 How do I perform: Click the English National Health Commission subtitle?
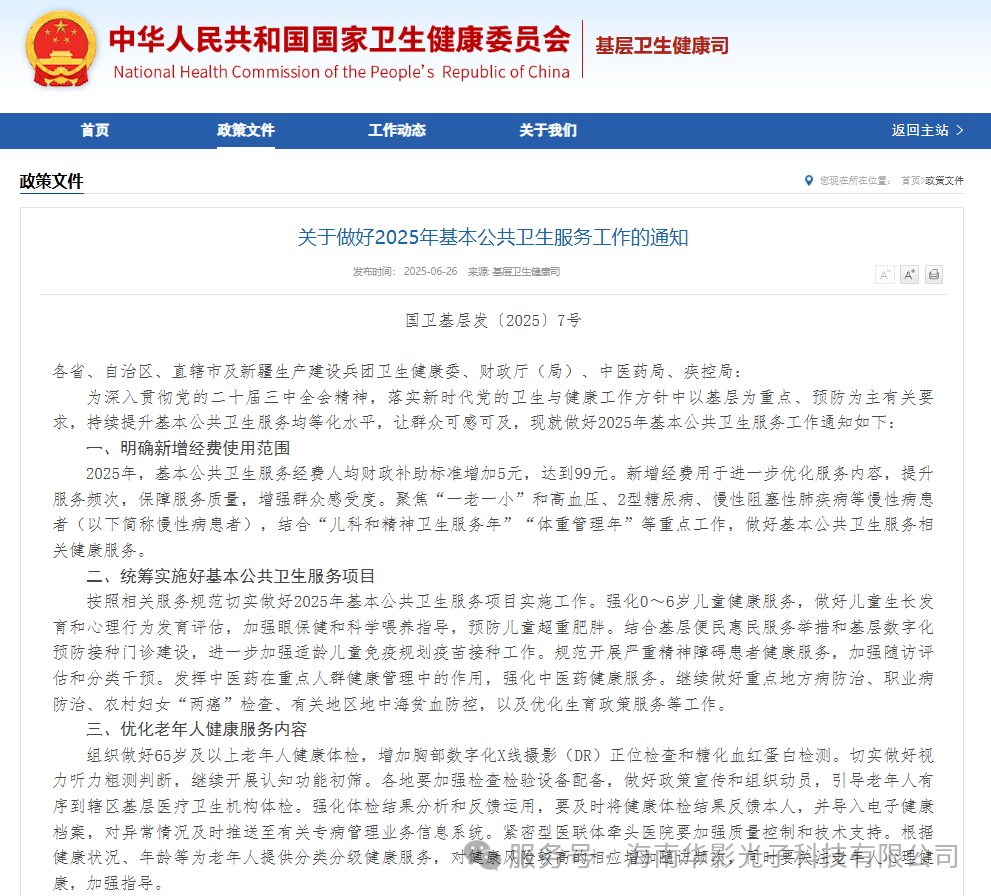(341, 72)
